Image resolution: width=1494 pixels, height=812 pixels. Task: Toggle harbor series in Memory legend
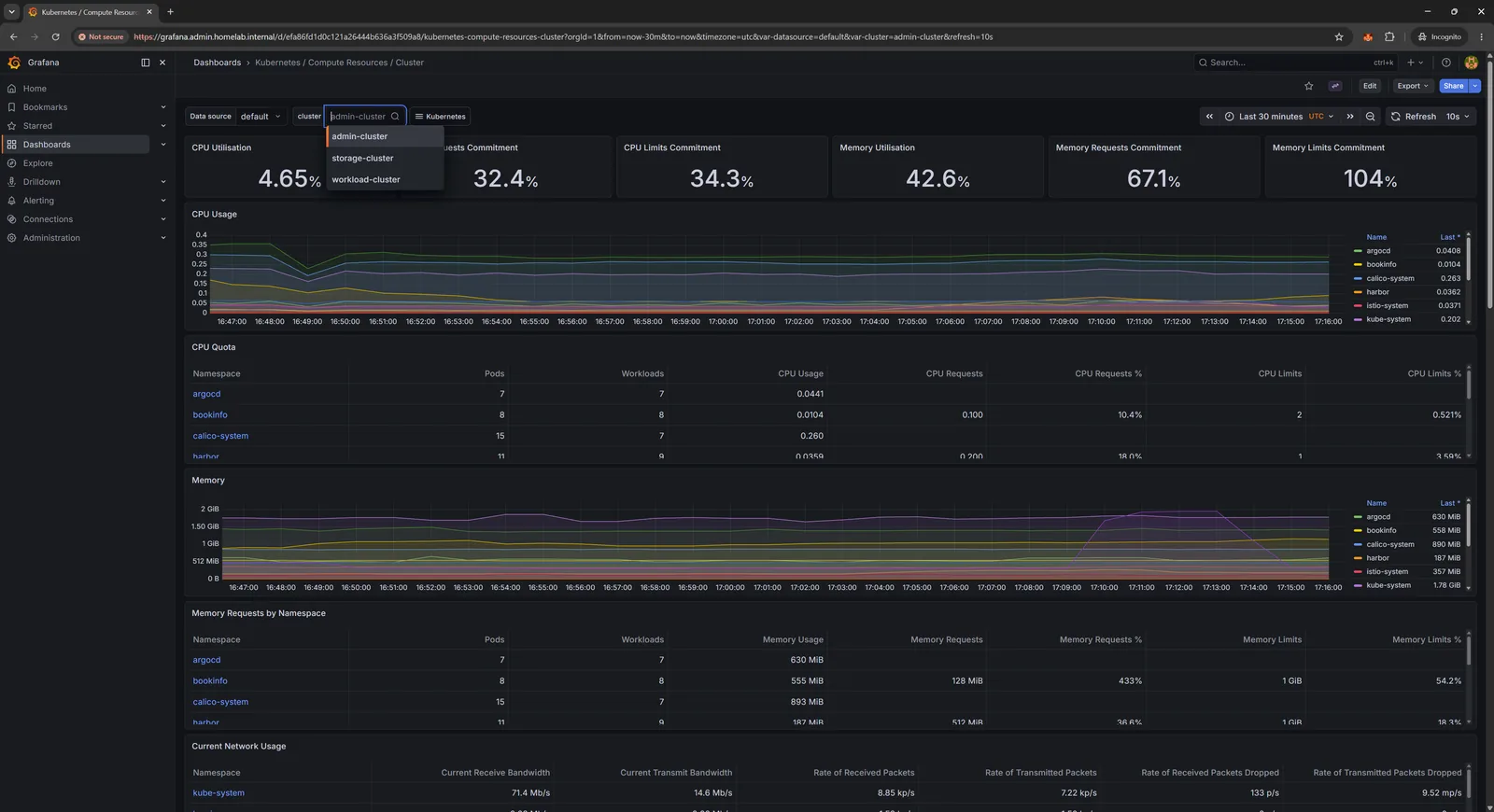1377,558
